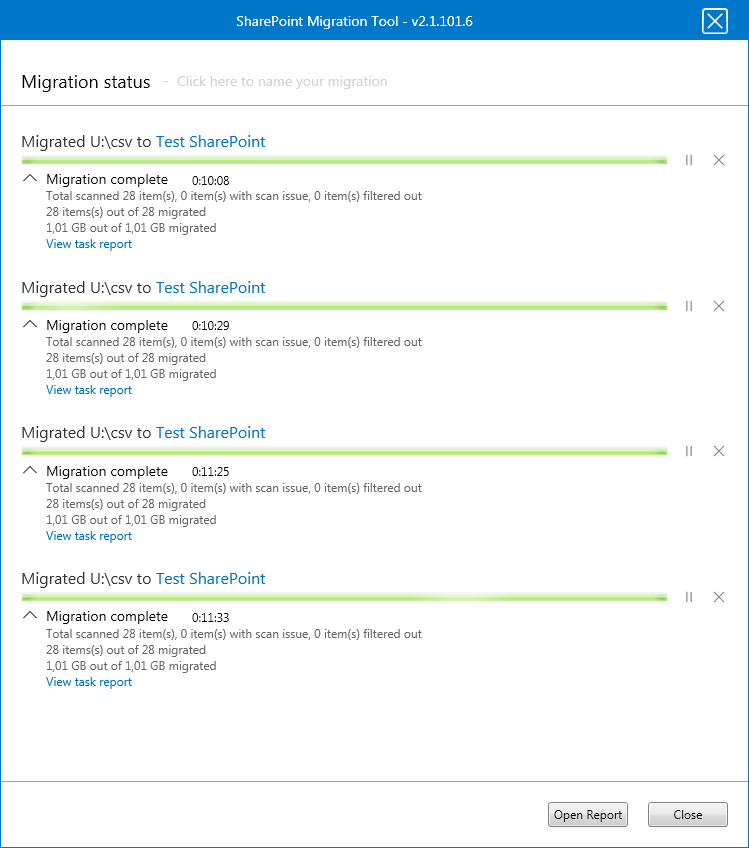Cancel the fourth migration with its X icon
The height and width of the screenshot is (848, 749).
coord(719,597)
